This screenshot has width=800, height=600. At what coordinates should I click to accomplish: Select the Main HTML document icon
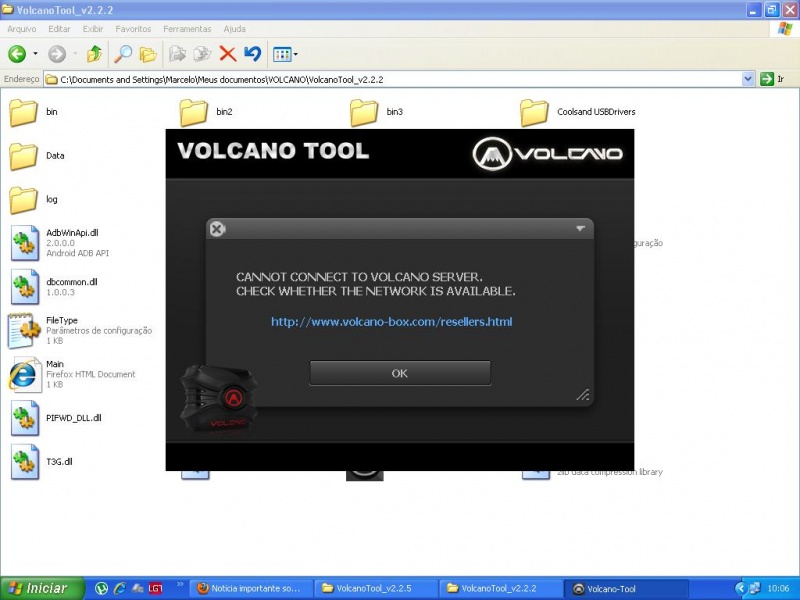click(x=24, y=374)
